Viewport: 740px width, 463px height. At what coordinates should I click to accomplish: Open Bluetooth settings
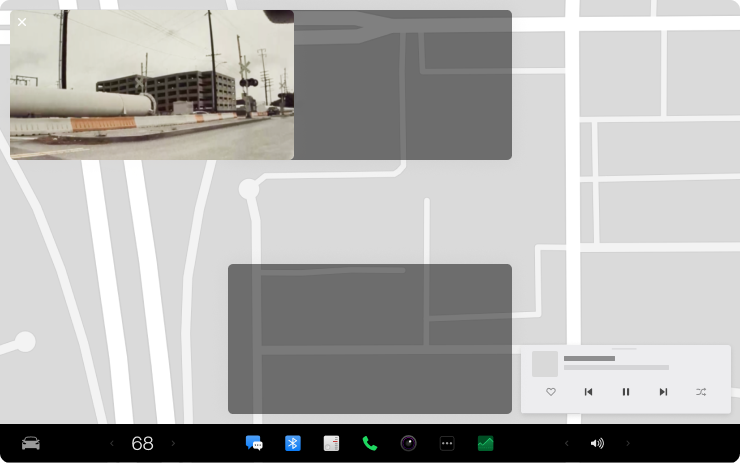click(293, 443)
